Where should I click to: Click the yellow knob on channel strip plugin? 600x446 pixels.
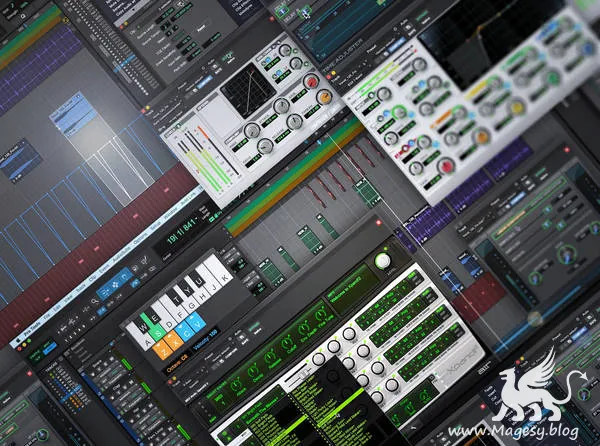[x=517, y=107]
